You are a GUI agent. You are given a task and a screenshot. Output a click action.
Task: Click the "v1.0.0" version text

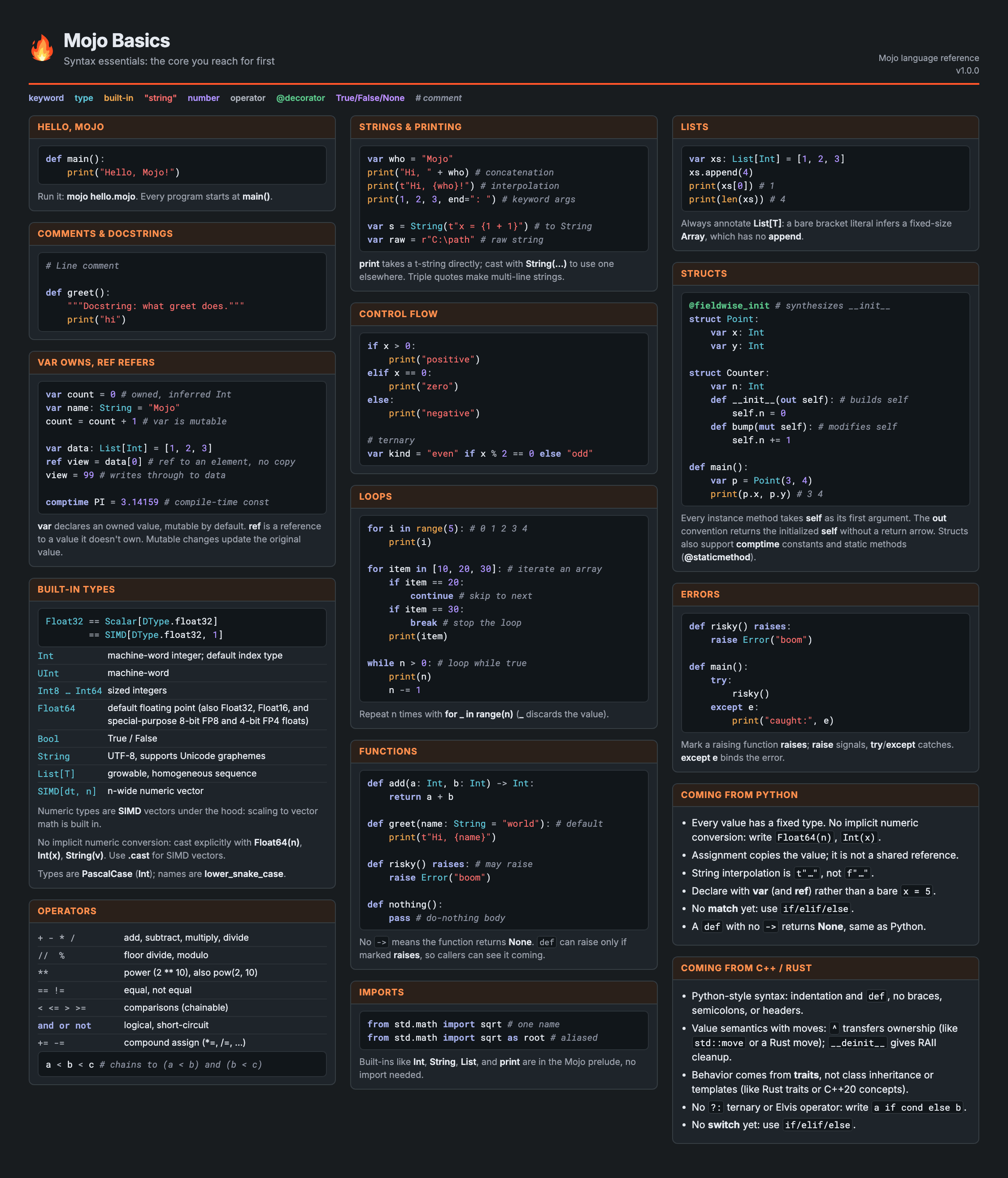coord(967,70)
